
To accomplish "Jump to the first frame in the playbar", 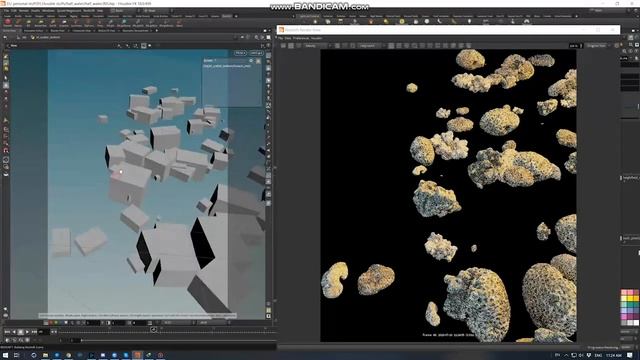I will tap(7, 332).
